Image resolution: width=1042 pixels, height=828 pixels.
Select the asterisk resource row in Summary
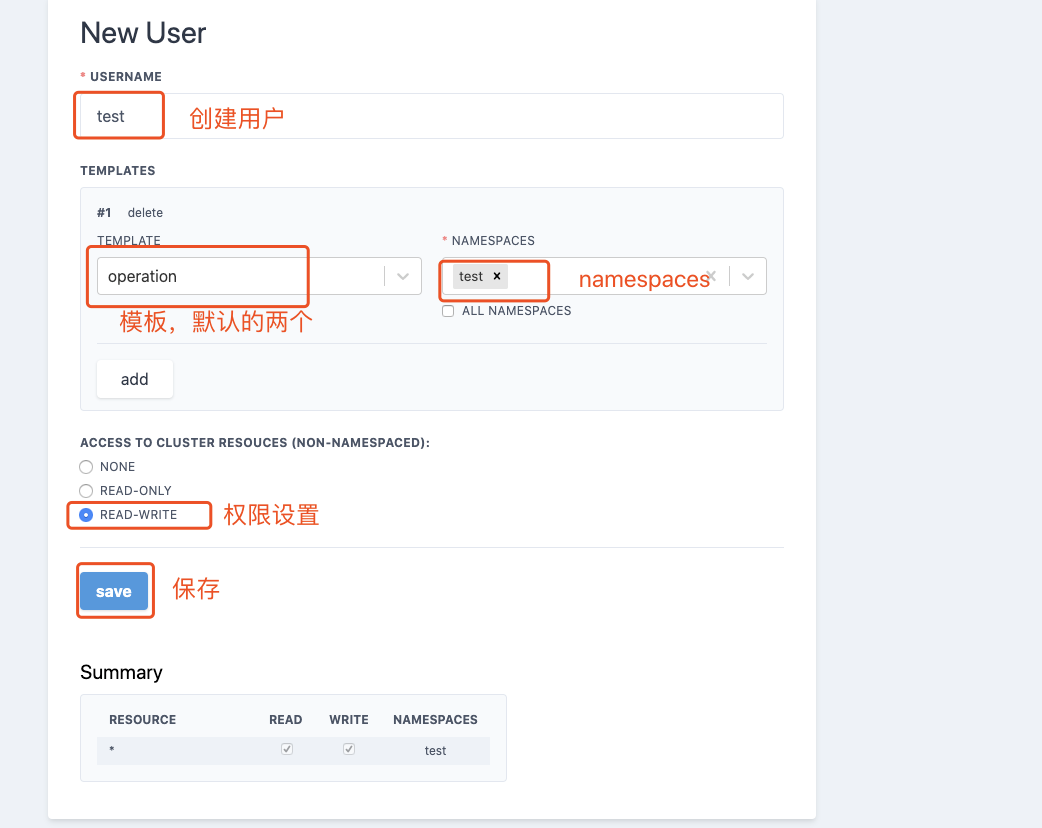tap(112, 750)
